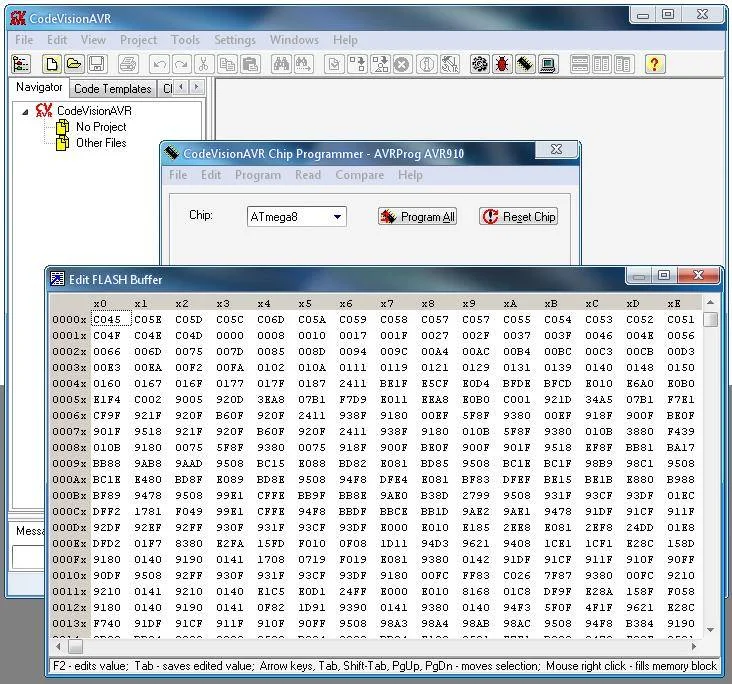Switch to the Navigator tab

[39, 87]
